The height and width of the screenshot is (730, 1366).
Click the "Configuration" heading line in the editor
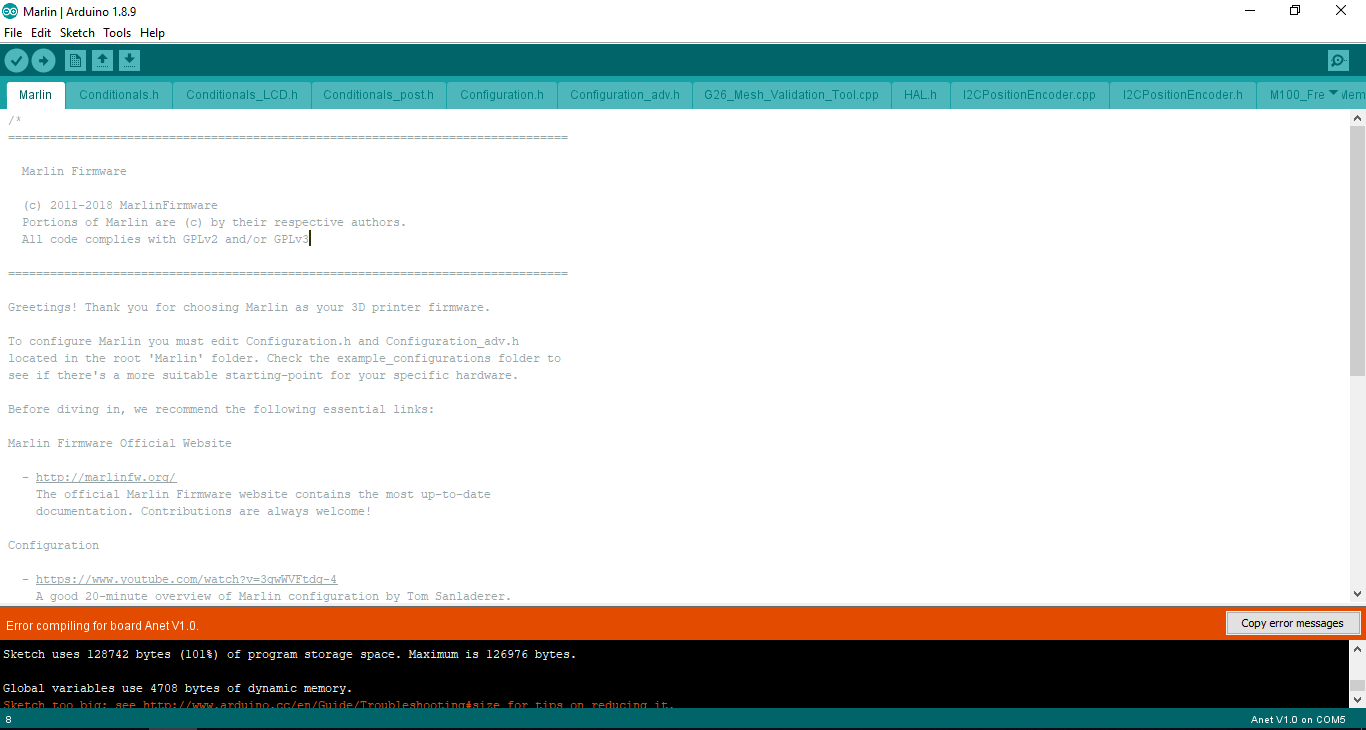coord(54,545)
